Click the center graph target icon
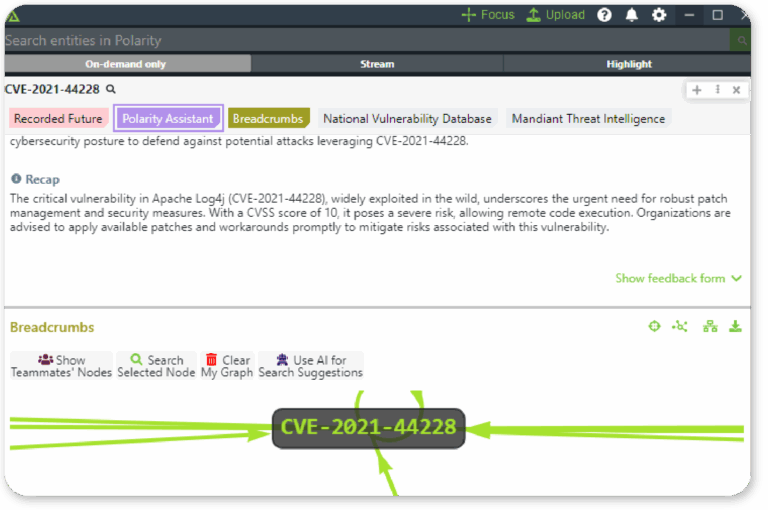 [655, 326]
